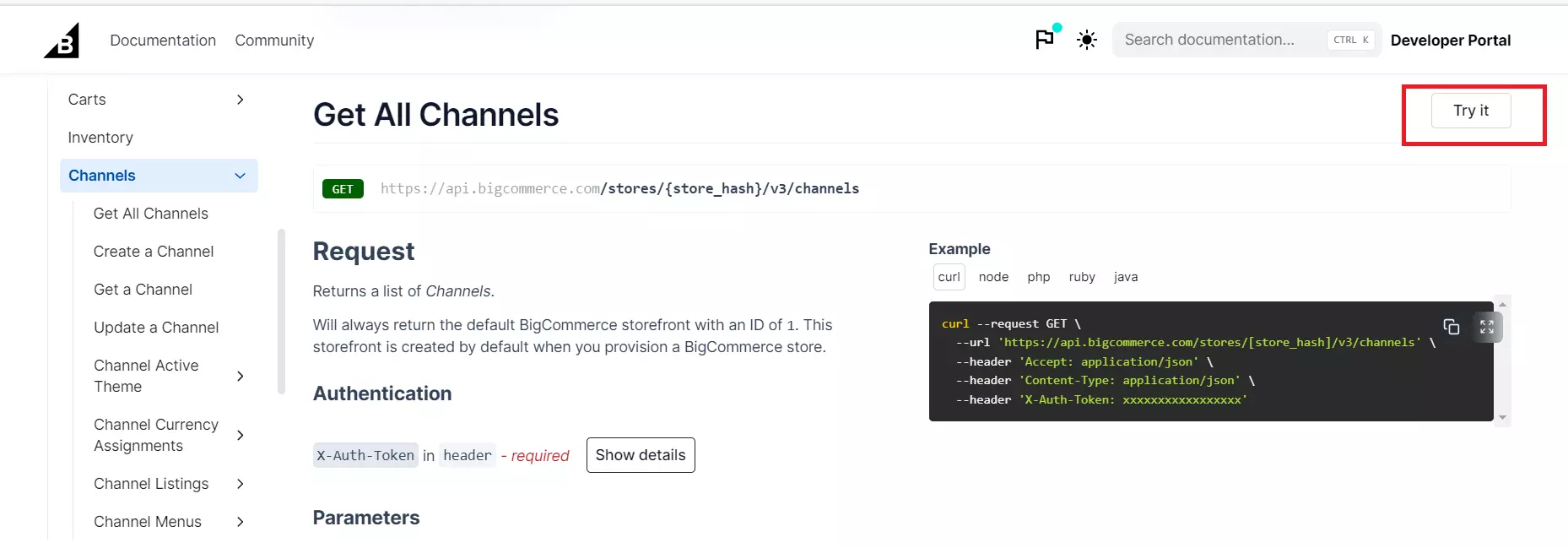This screenshot has width=1568, height=548.
Task: Open the Developer Portal link
Action: 1451,40
